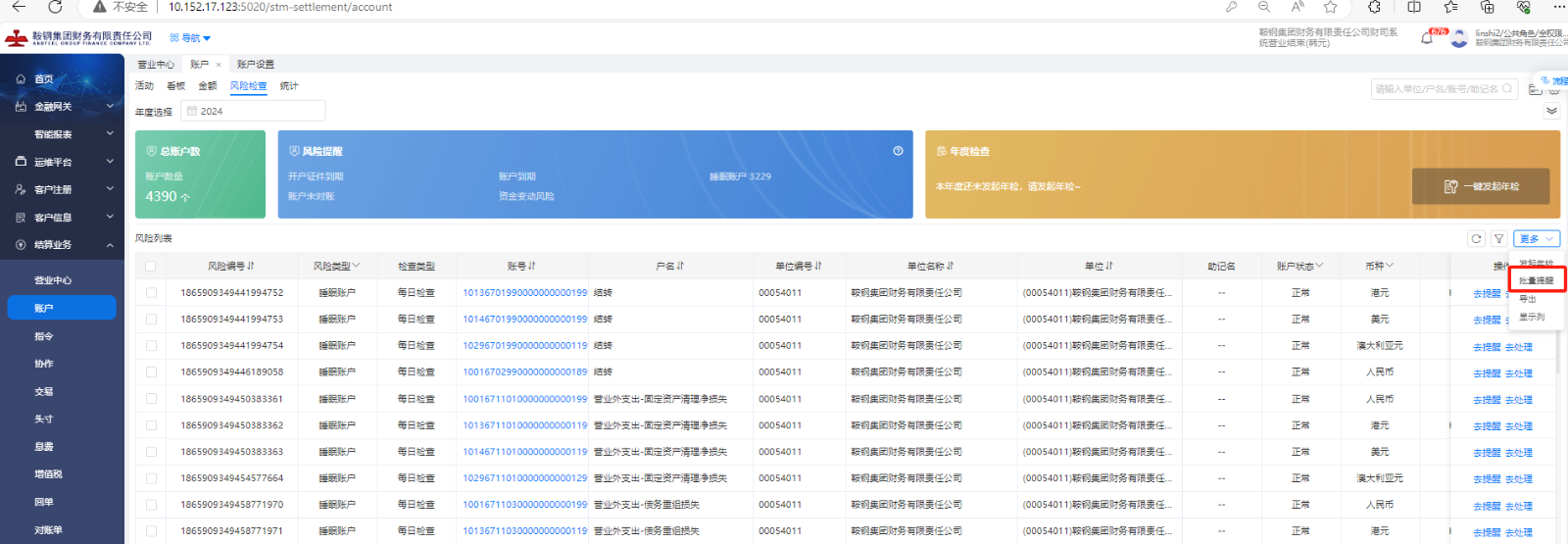
Task: Click the help question mark in 风险提醒 card
Action: [898, 151]
